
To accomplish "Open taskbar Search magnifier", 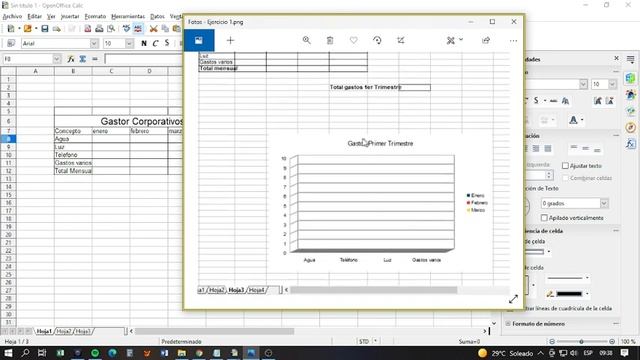I will coord(25,353).
